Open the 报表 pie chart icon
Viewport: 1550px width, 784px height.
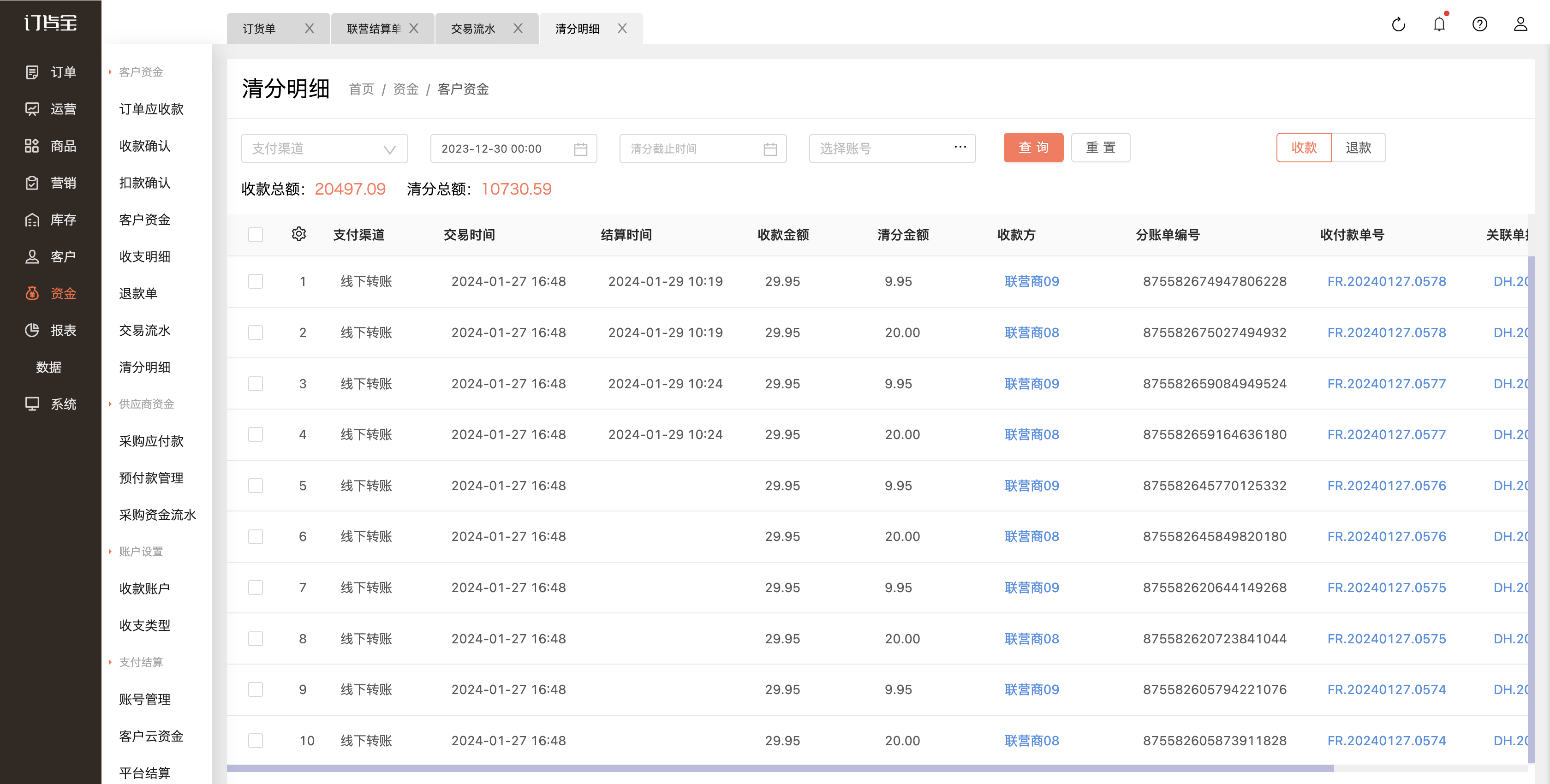coord(32,330)
